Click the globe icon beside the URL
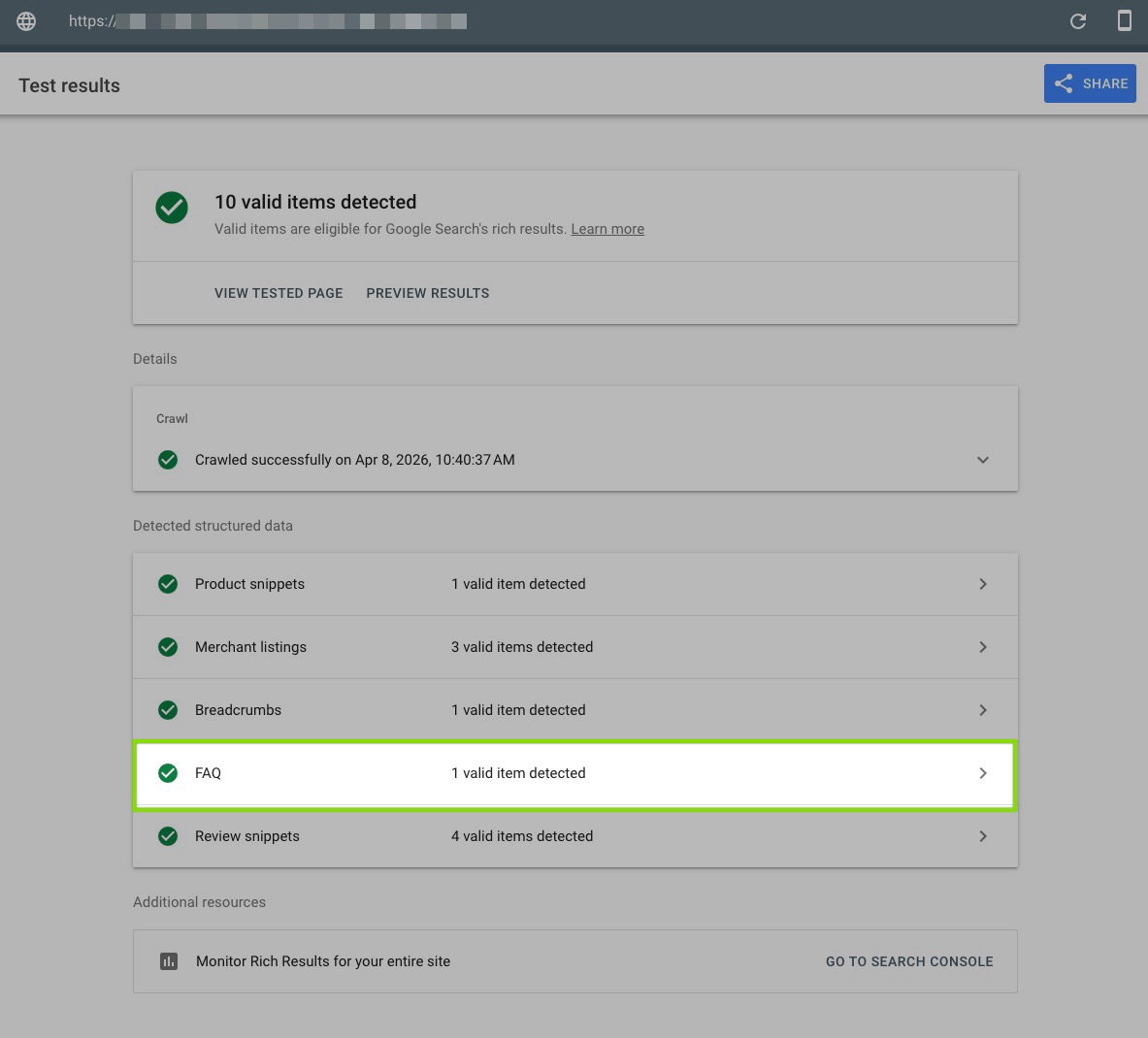Viewport: 1148px width, 1038px height. (26, 21)
